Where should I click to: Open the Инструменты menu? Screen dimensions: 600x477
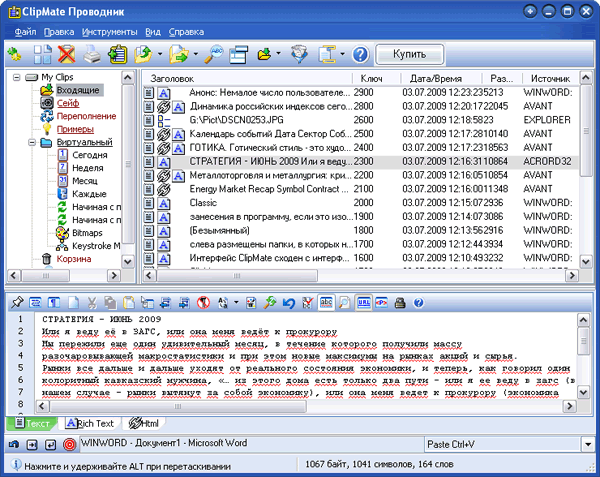(x=109, y=32)
